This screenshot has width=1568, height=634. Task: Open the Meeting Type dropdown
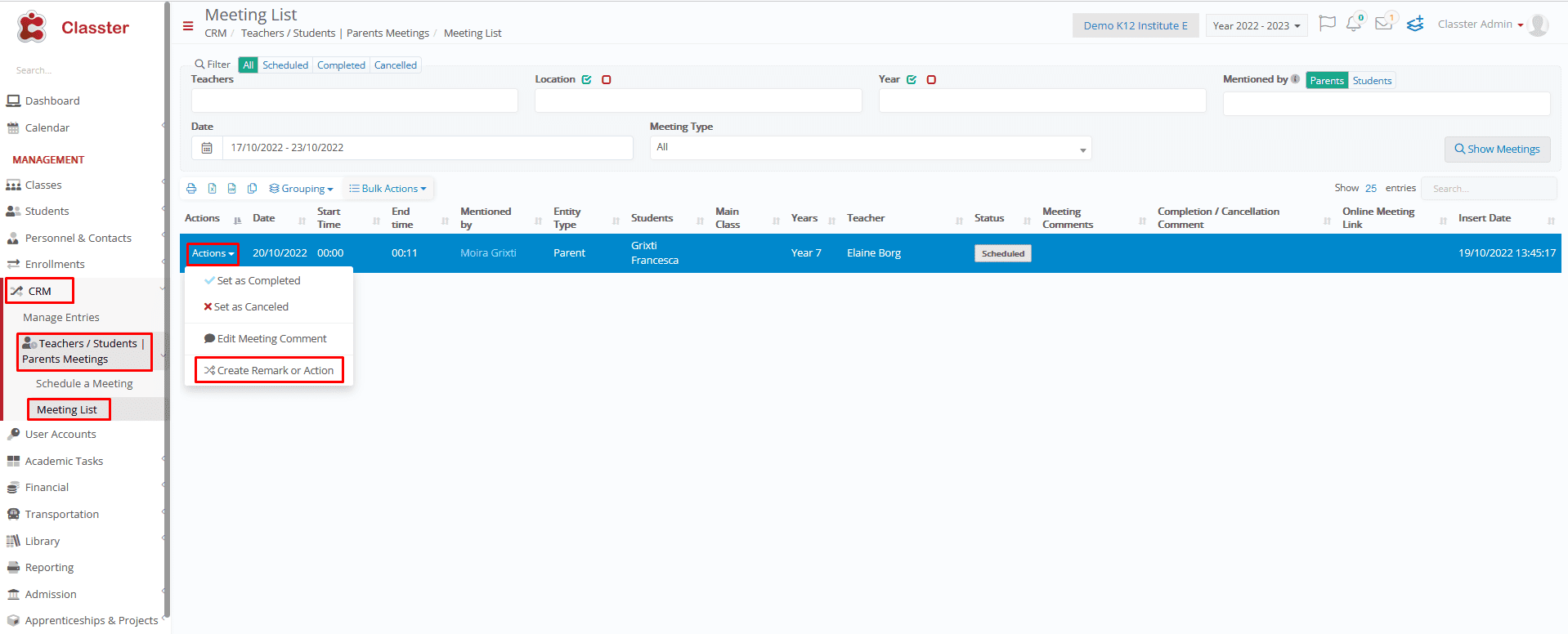pos(871,148)
